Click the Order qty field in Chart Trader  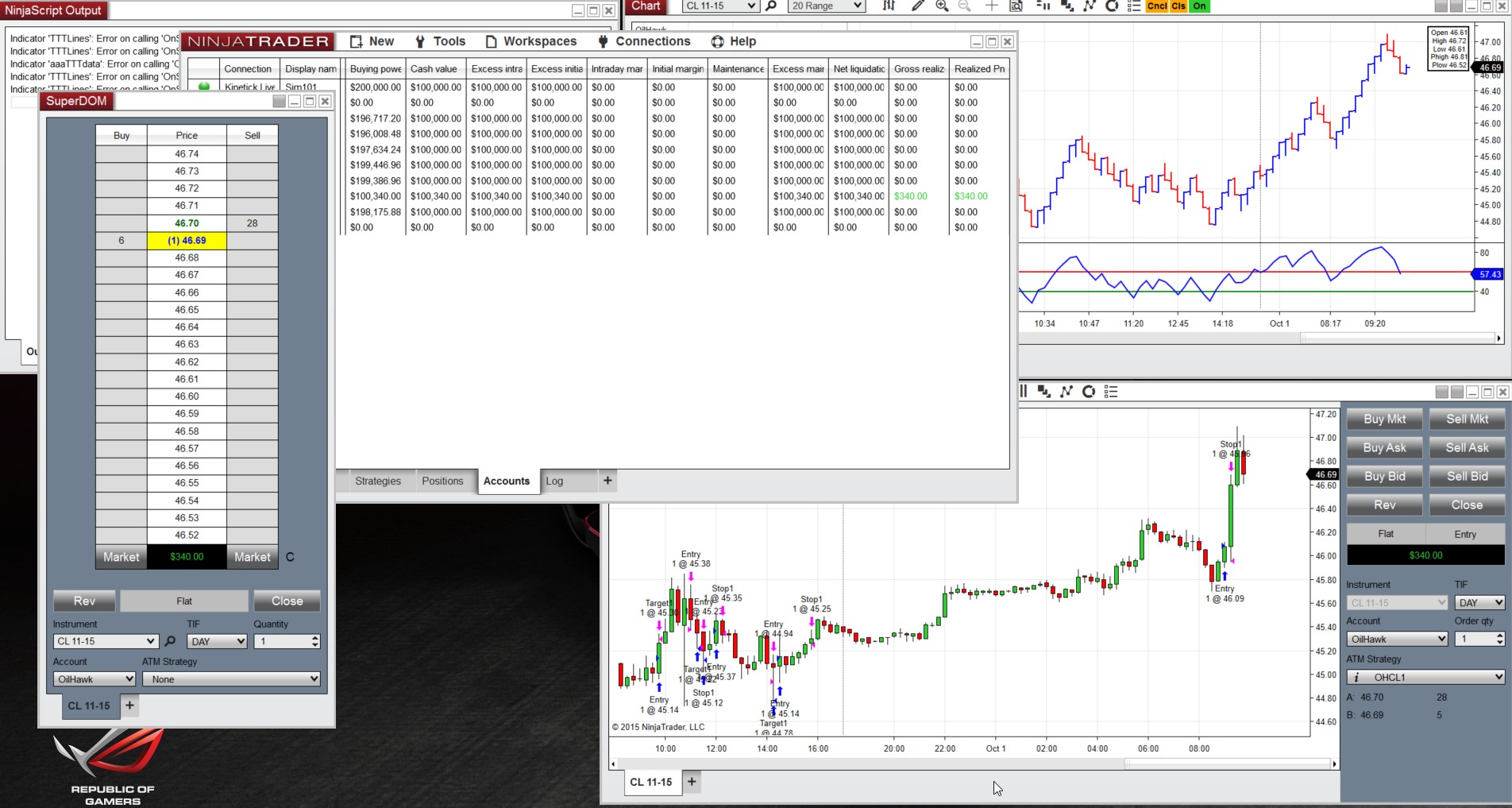click(1479, 639)
